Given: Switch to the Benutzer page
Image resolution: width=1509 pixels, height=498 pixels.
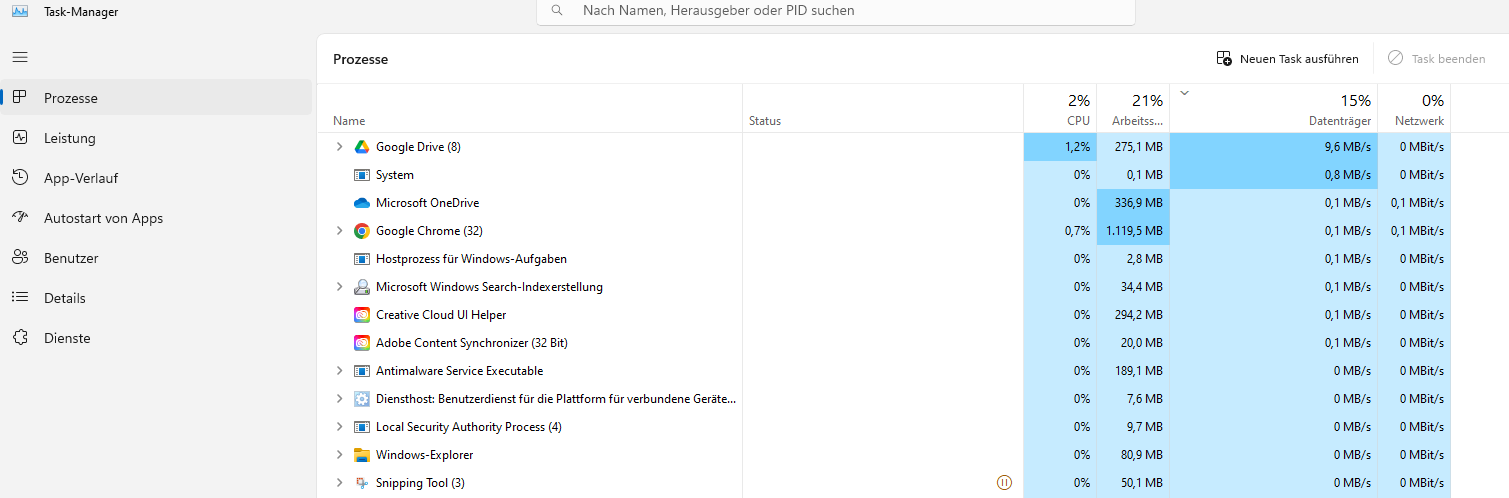Looking at the screenshot, I should pos(156,258).
